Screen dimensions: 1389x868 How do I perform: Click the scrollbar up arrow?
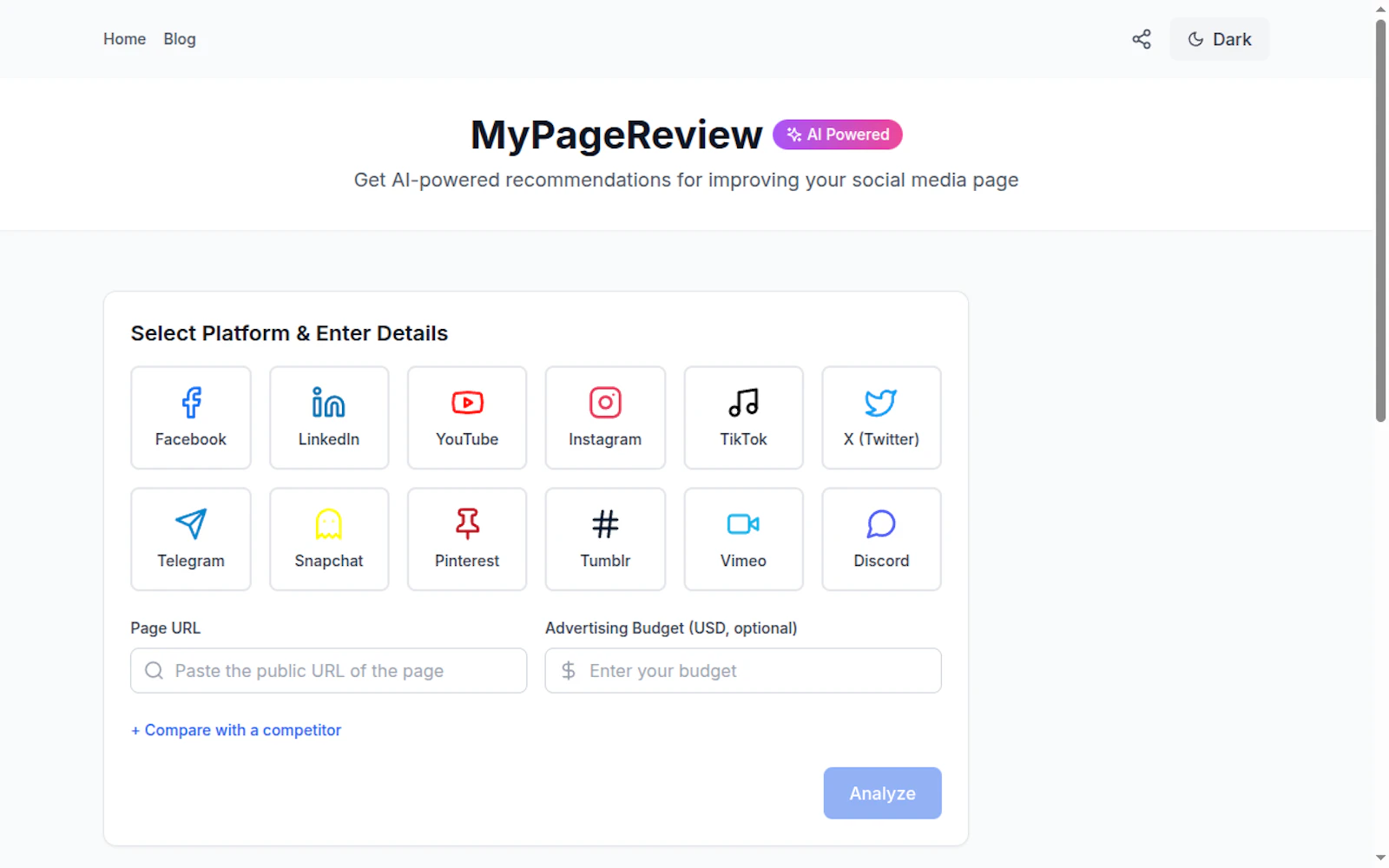[x=1380, y=9]
